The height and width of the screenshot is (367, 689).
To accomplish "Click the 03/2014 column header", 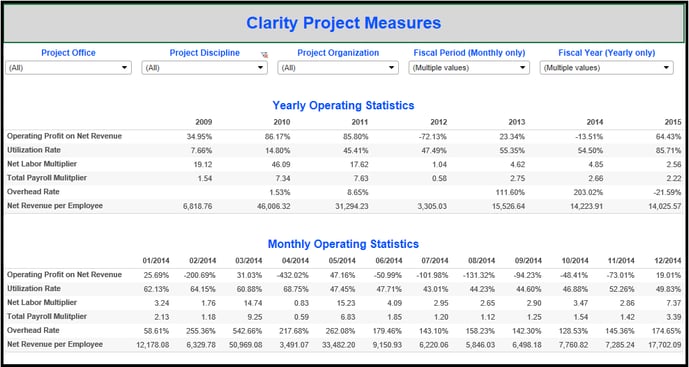I will 249,261.
